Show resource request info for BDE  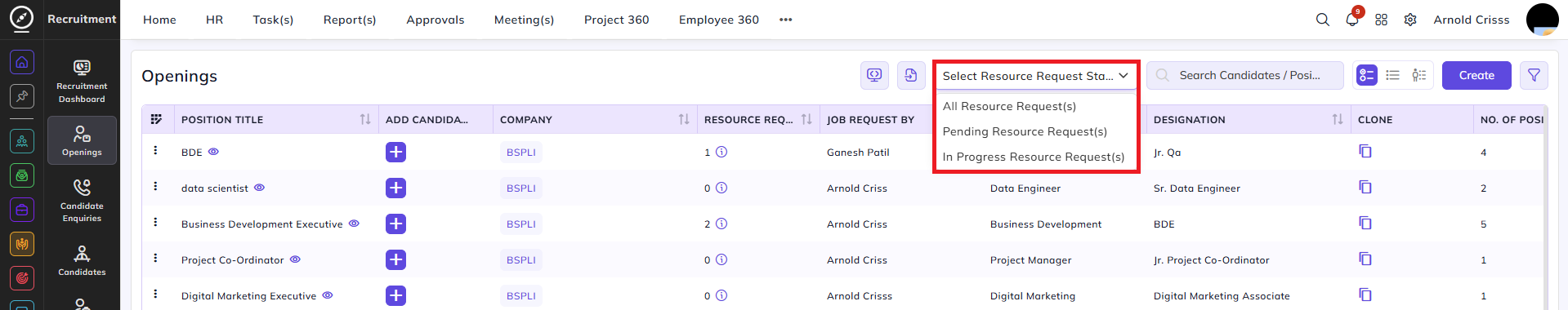point(721,152)
